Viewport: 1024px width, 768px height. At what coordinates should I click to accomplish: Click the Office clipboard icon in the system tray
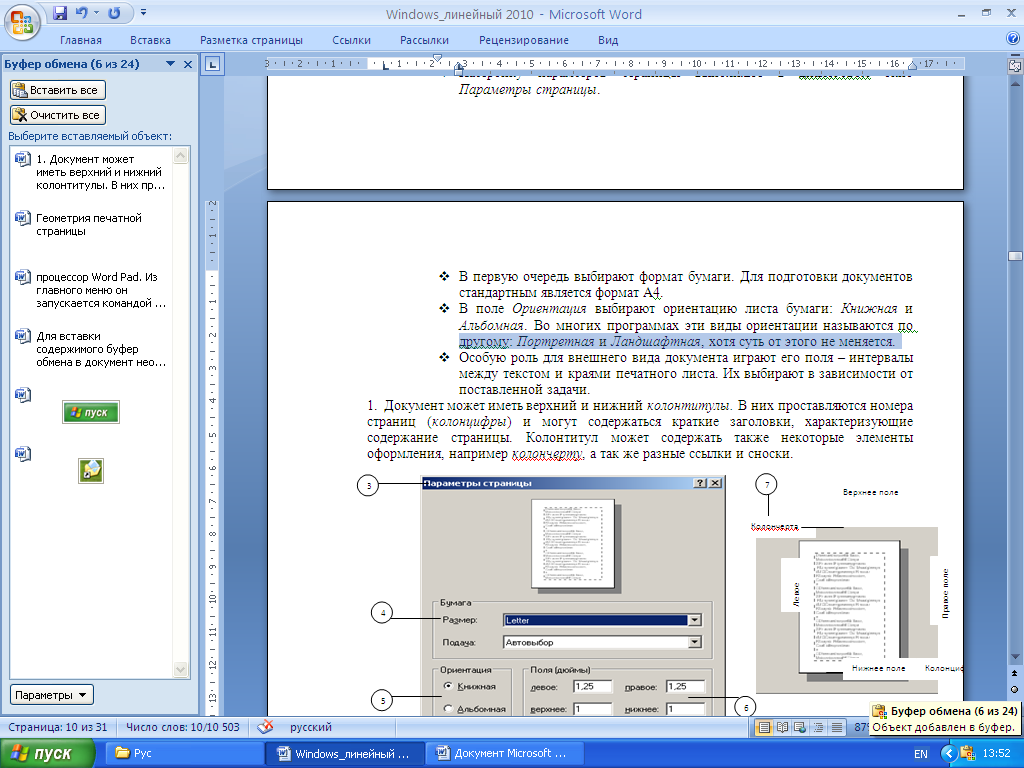[967, 754]
